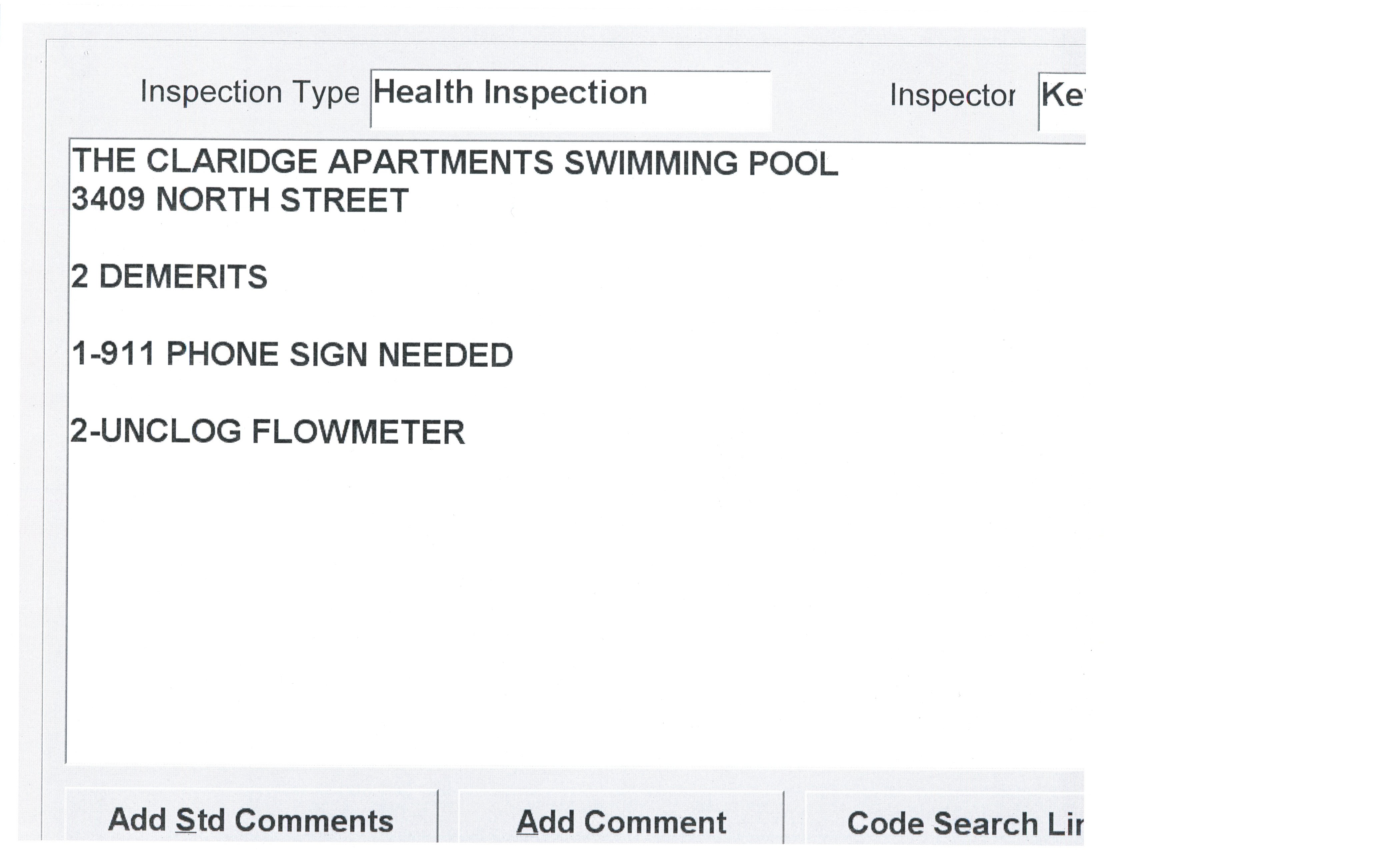1400x850 pixels.
Task: Click the 1-911 PHONE SIGN NEEDED line
Action: pos(292,354)
